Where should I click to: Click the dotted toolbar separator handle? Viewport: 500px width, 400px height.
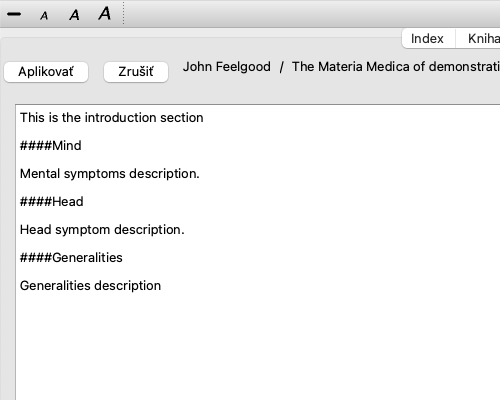123,13
